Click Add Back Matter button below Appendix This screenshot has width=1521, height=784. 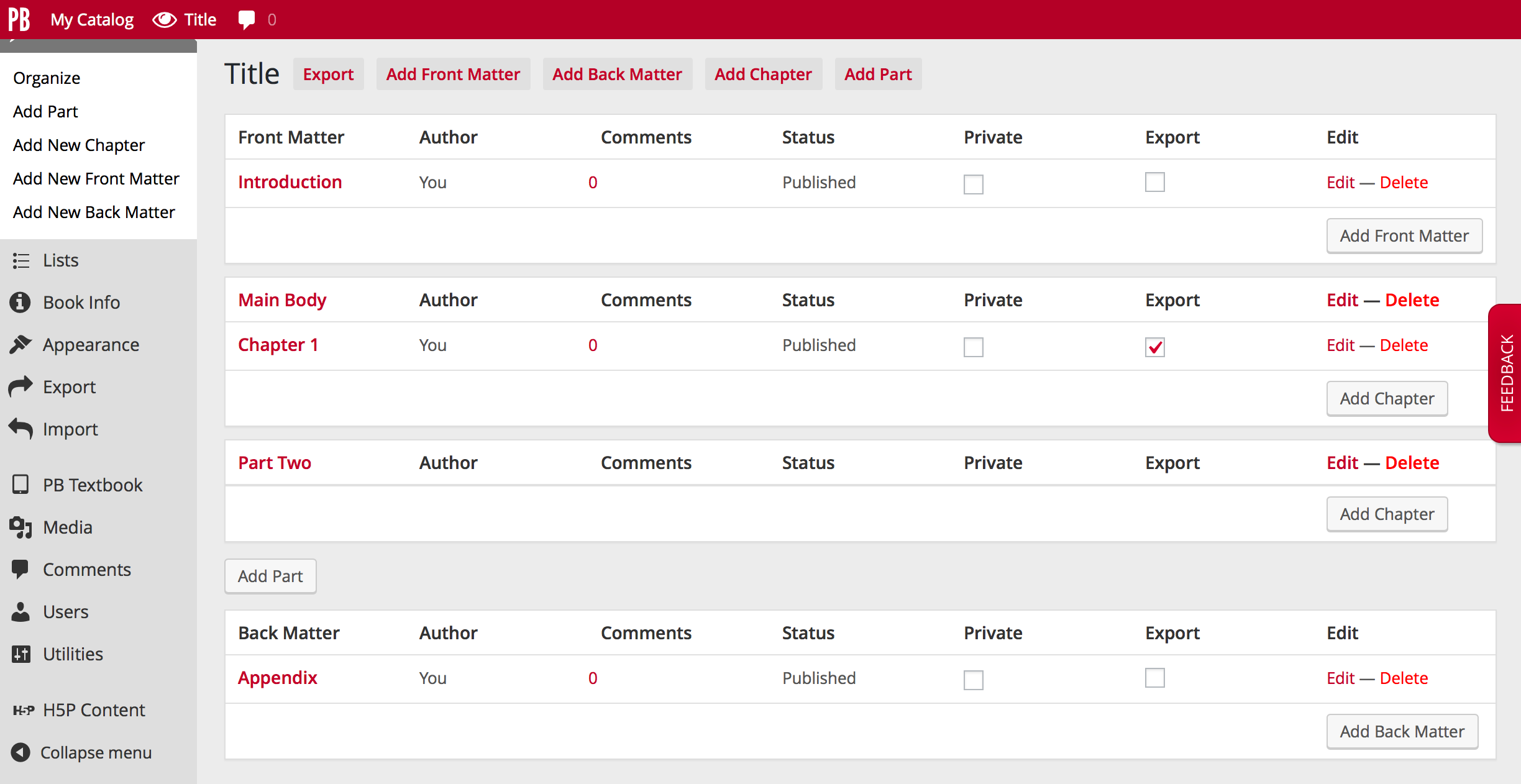click(x=1402, y=731)
